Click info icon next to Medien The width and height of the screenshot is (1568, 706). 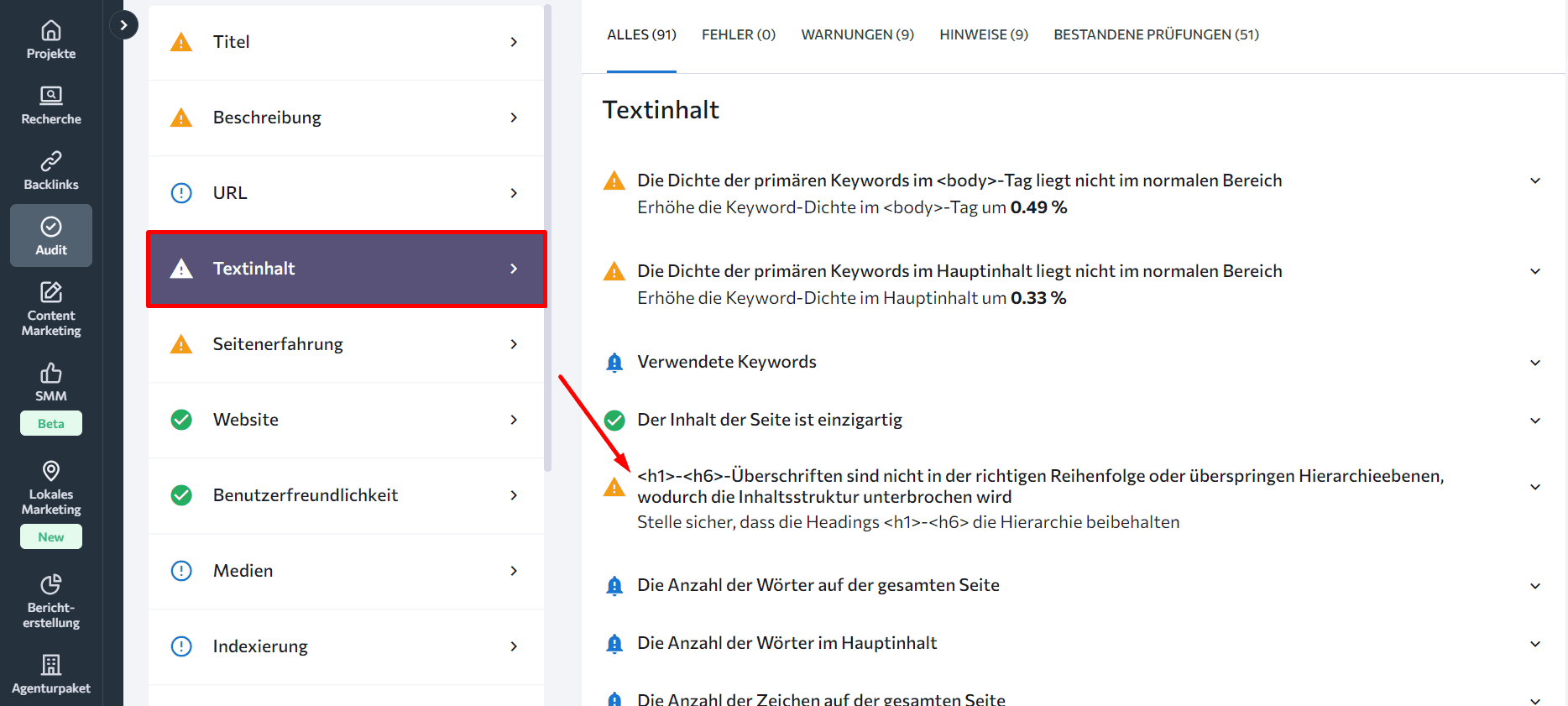pos(181,571)
